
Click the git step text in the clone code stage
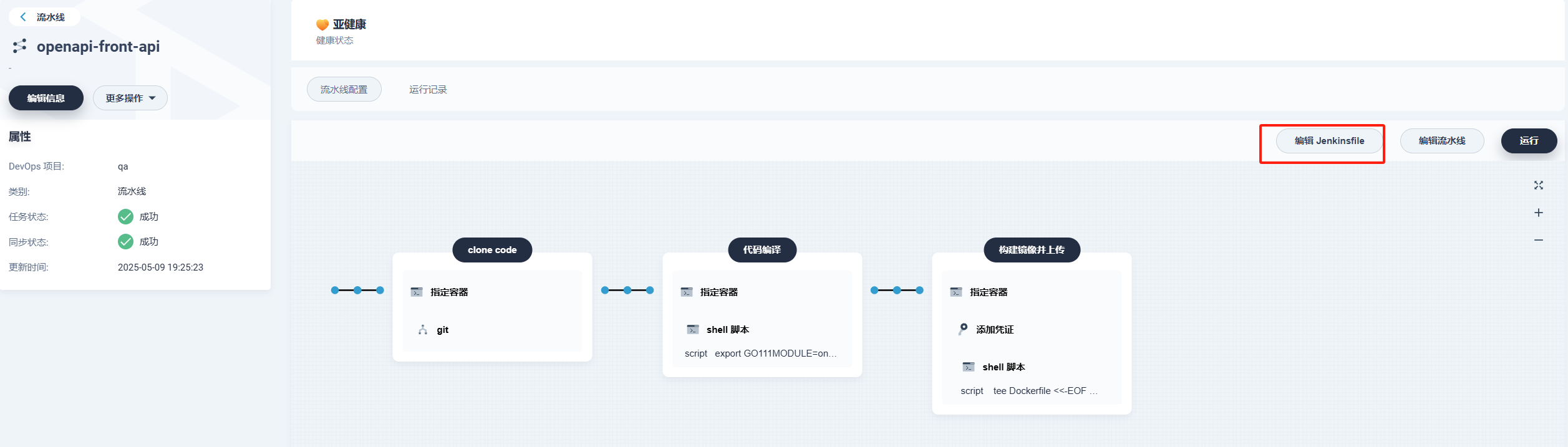coord(442,330)
